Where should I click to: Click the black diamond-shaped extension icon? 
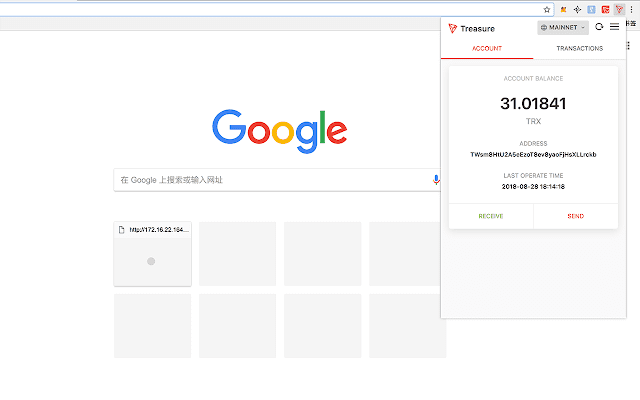(x=577, y=9)
